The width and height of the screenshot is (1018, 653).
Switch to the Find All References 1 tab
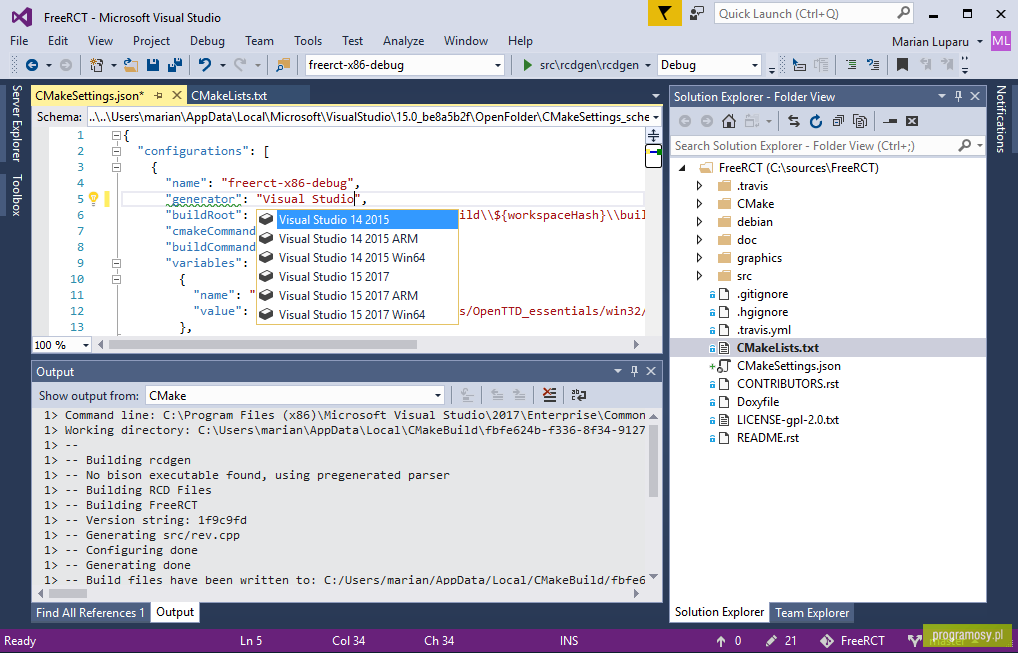pos(90,612)
